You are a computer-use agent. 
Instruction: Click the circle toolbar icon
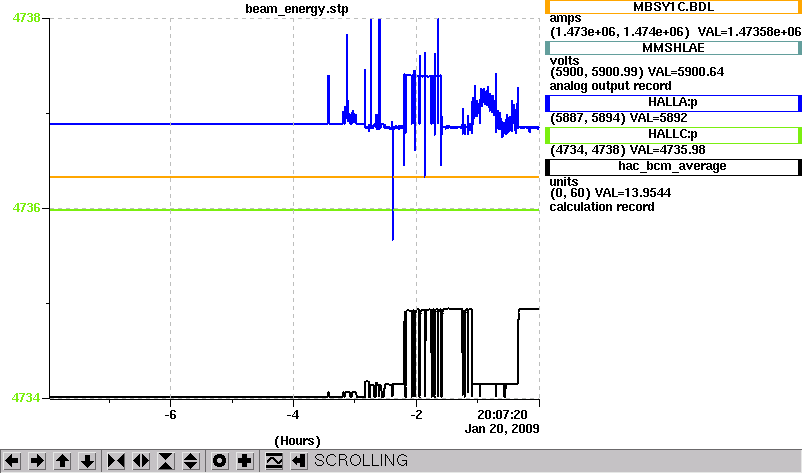(219, 461)
